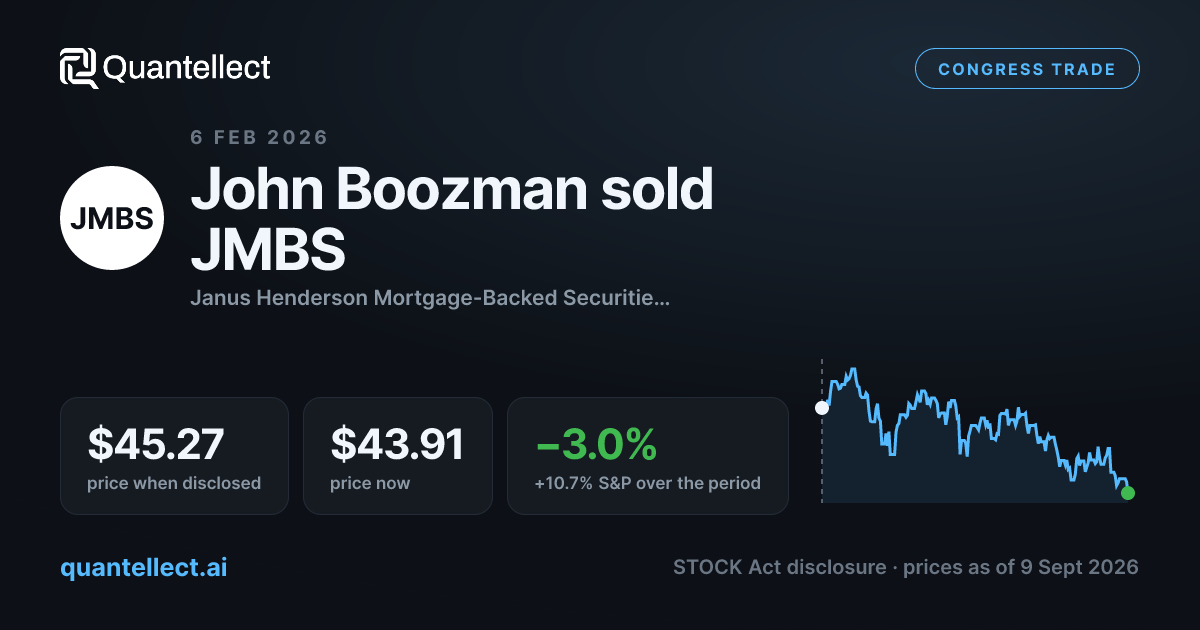1200x630 pixels.
Task: Click the 6 FEB 2026 date label
Action: pos(259,137)
